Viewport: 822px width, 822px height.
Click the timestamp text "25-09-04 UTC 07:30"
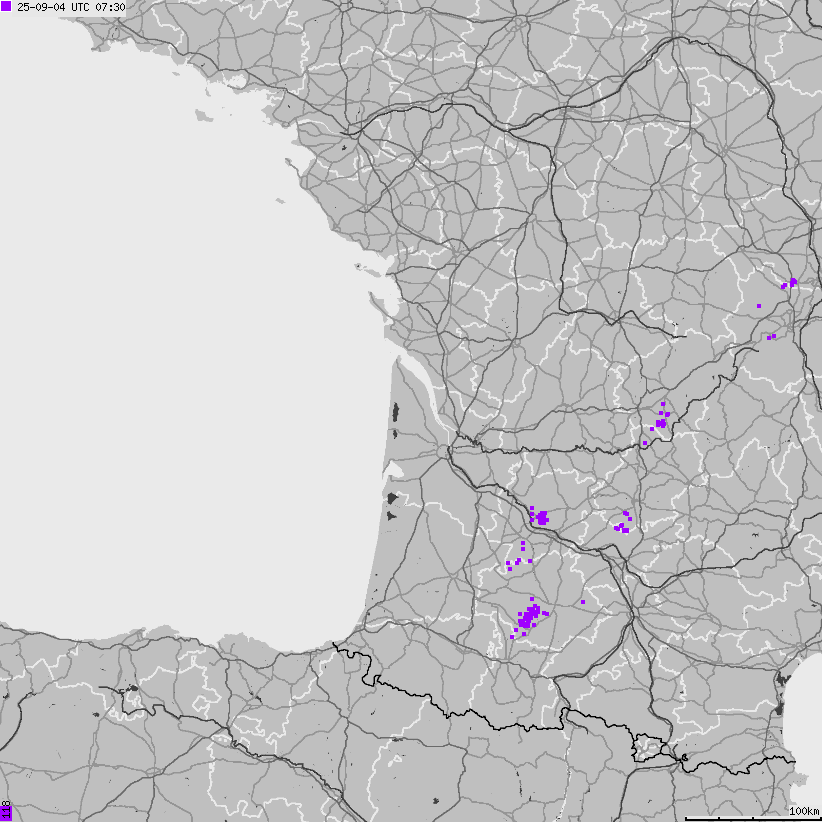[71, 7]
